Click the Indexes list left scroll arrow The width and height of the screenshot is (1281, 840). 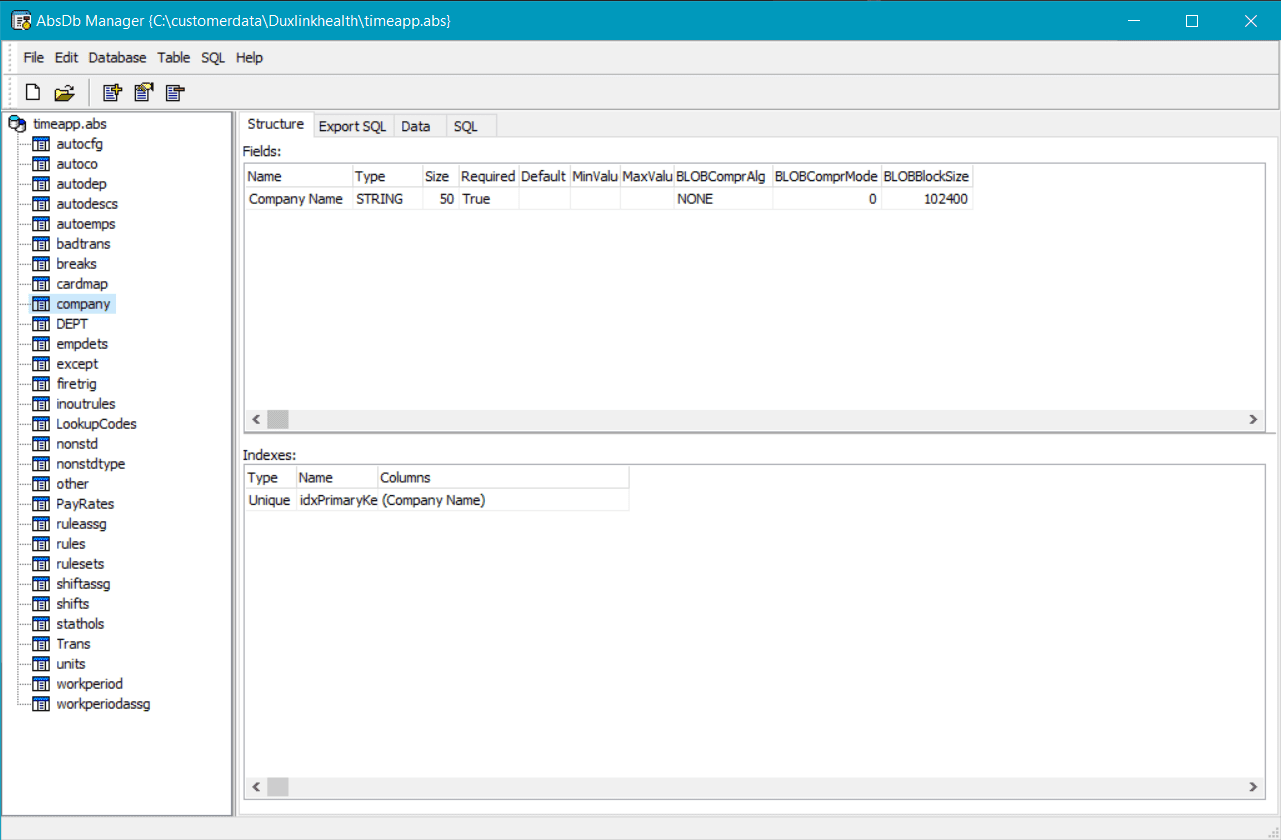tap(256, 787)
